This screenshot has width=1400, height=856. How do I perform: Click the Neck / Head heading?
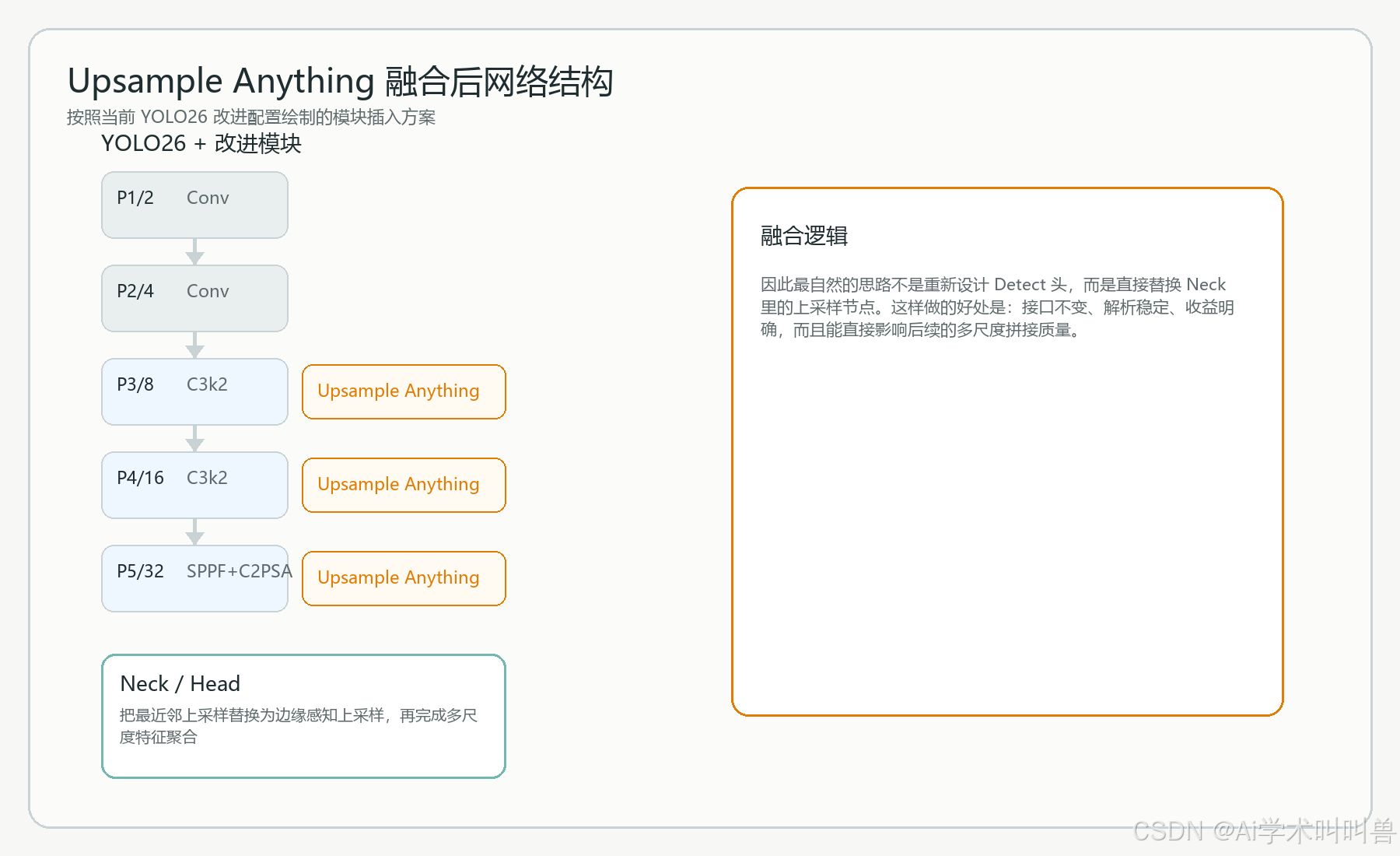180,683
